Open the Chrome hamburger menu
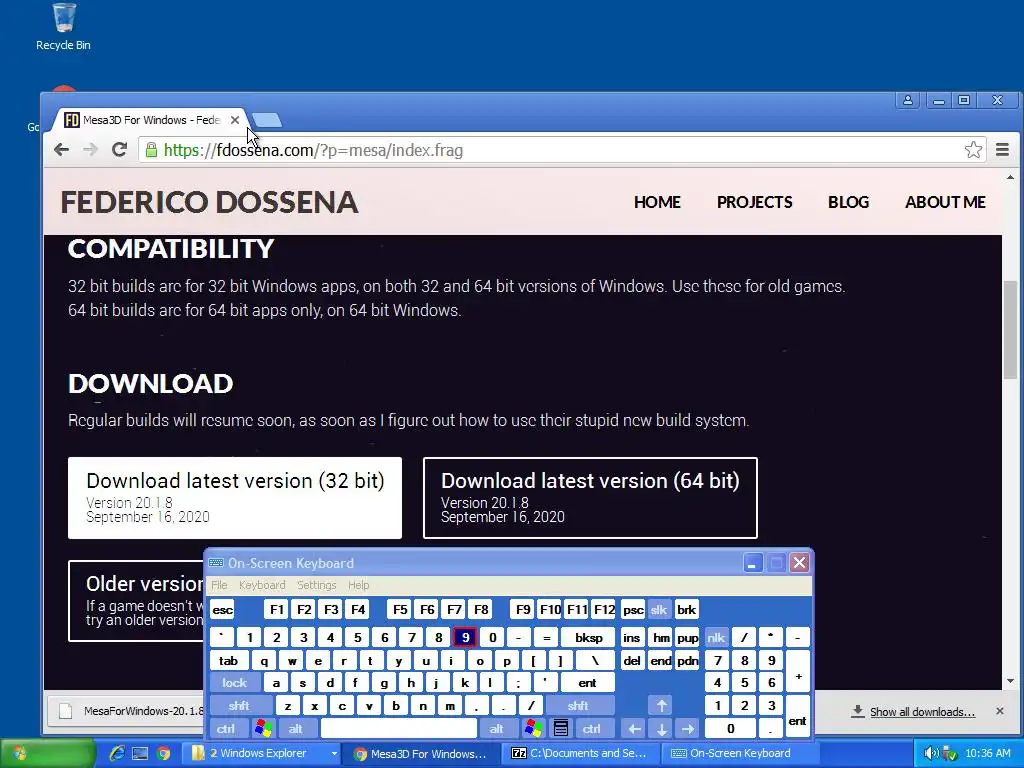This screenshot has width=1024, height=768. 1002,150
